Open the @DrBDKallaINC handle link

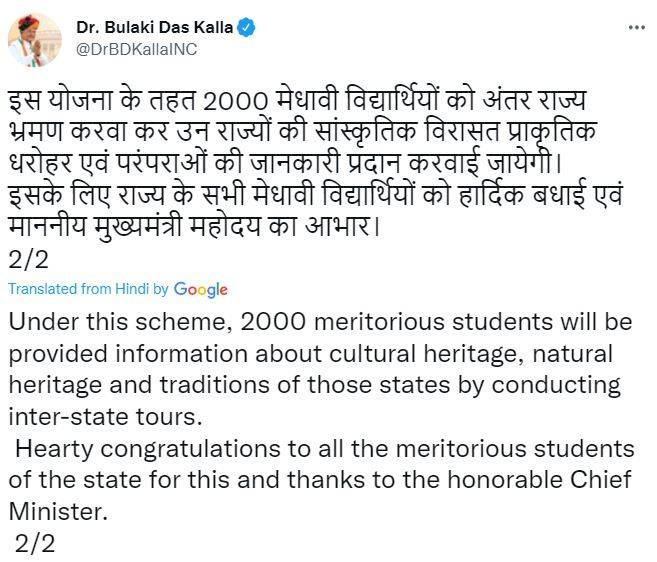tap(136, 49)
